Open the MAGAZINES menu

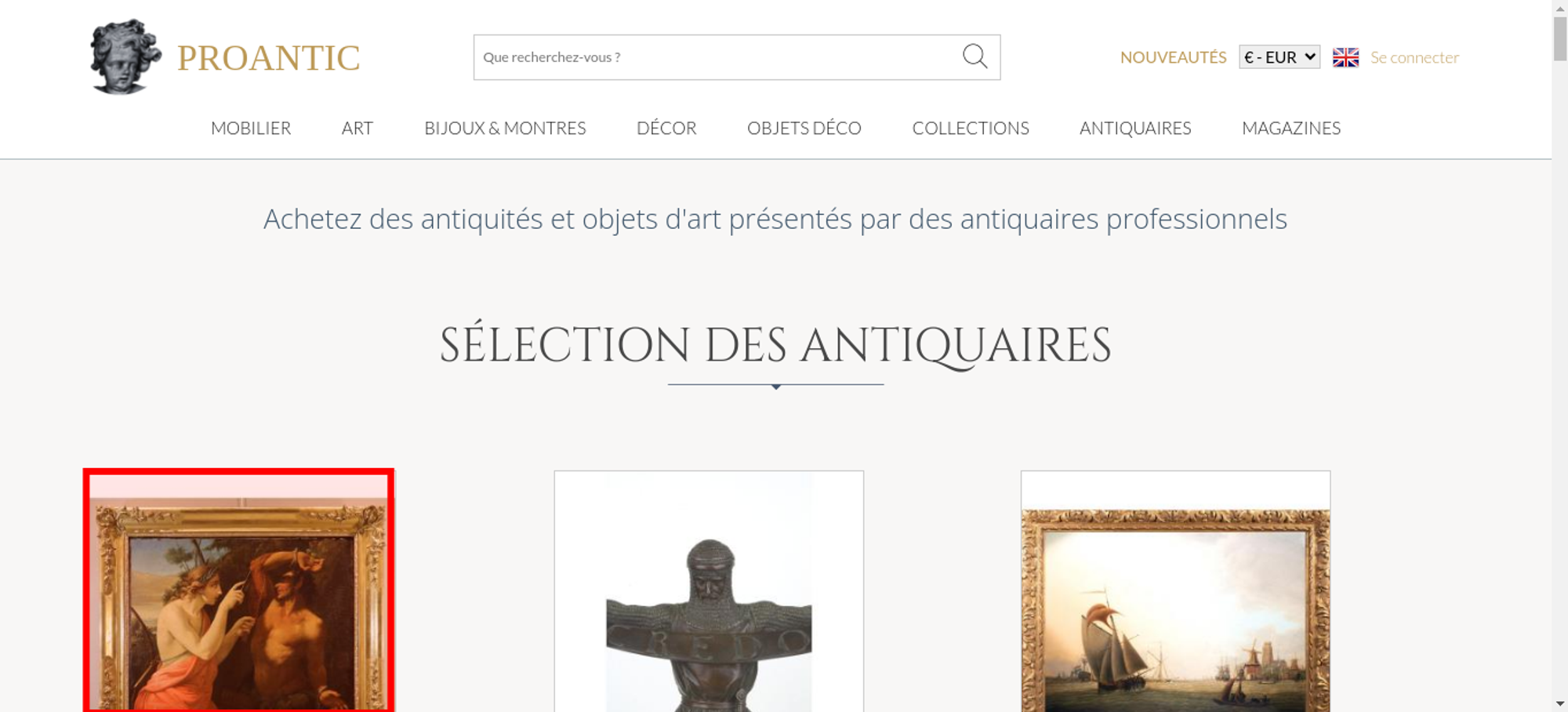tap(1291, 128)
